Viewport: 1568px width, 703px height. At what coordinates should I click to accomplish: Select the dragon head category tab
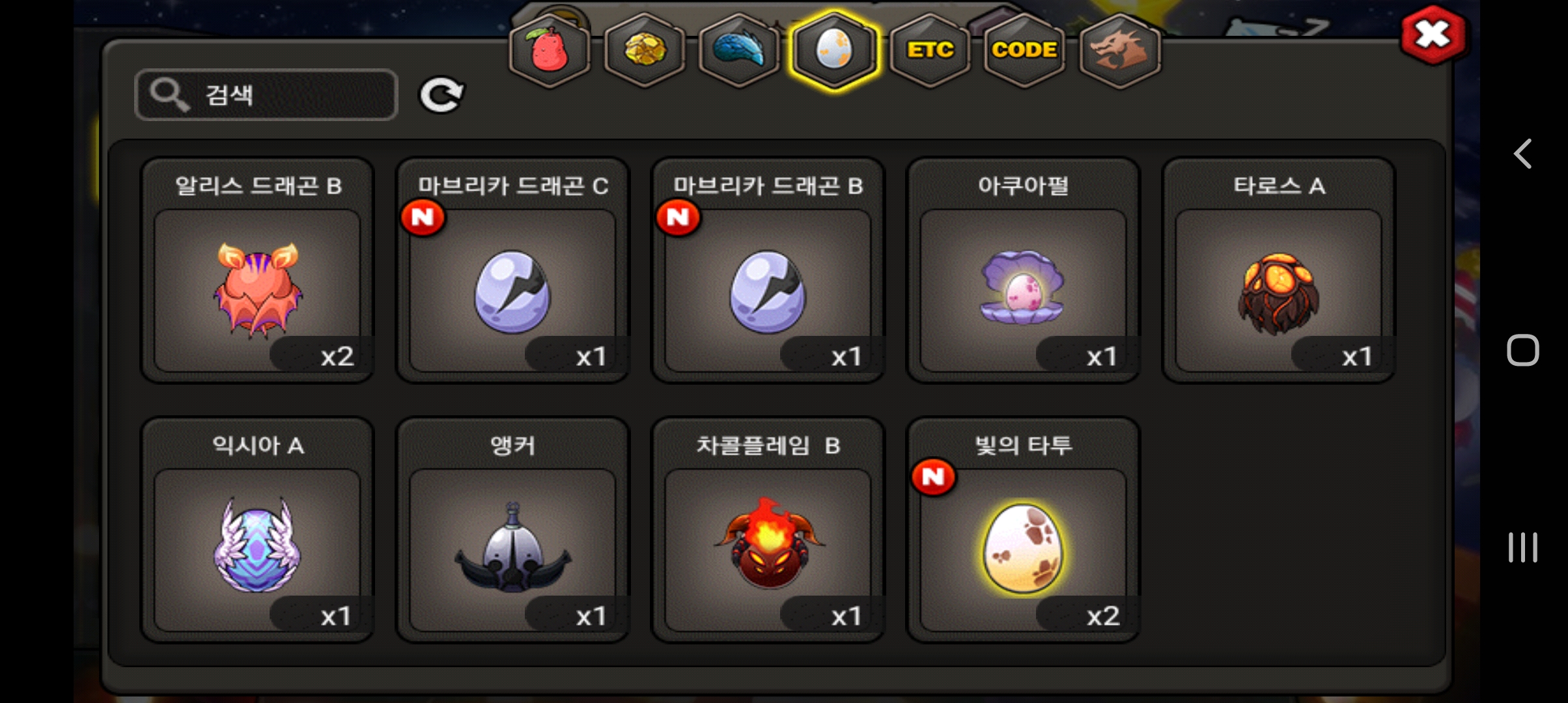tap(1120, 51)
